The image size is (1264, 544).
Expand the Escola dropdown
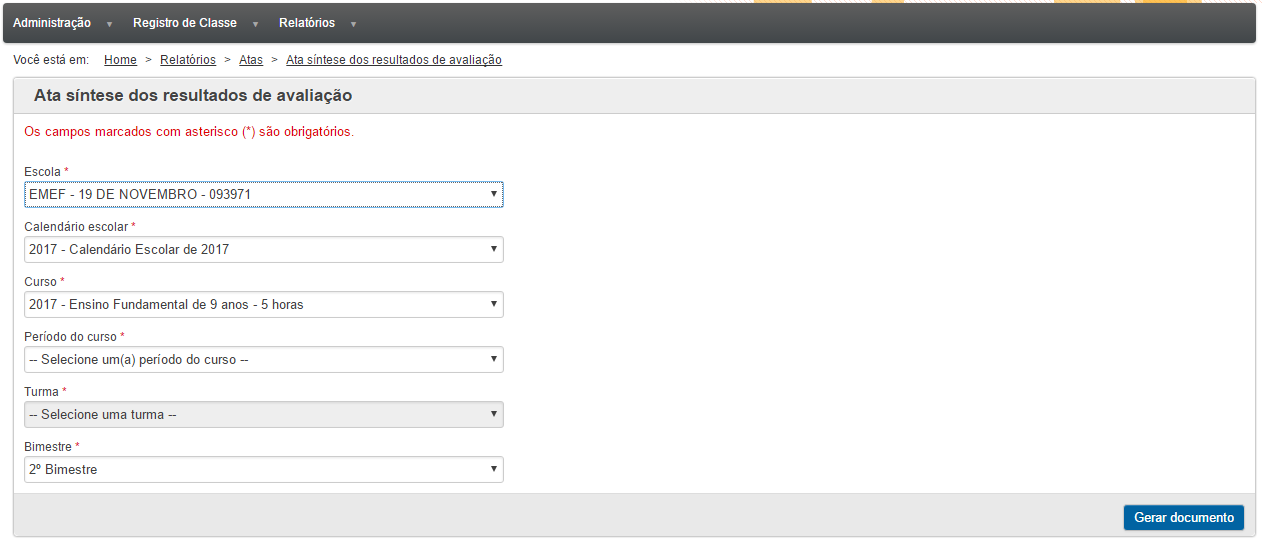point(264,194)
